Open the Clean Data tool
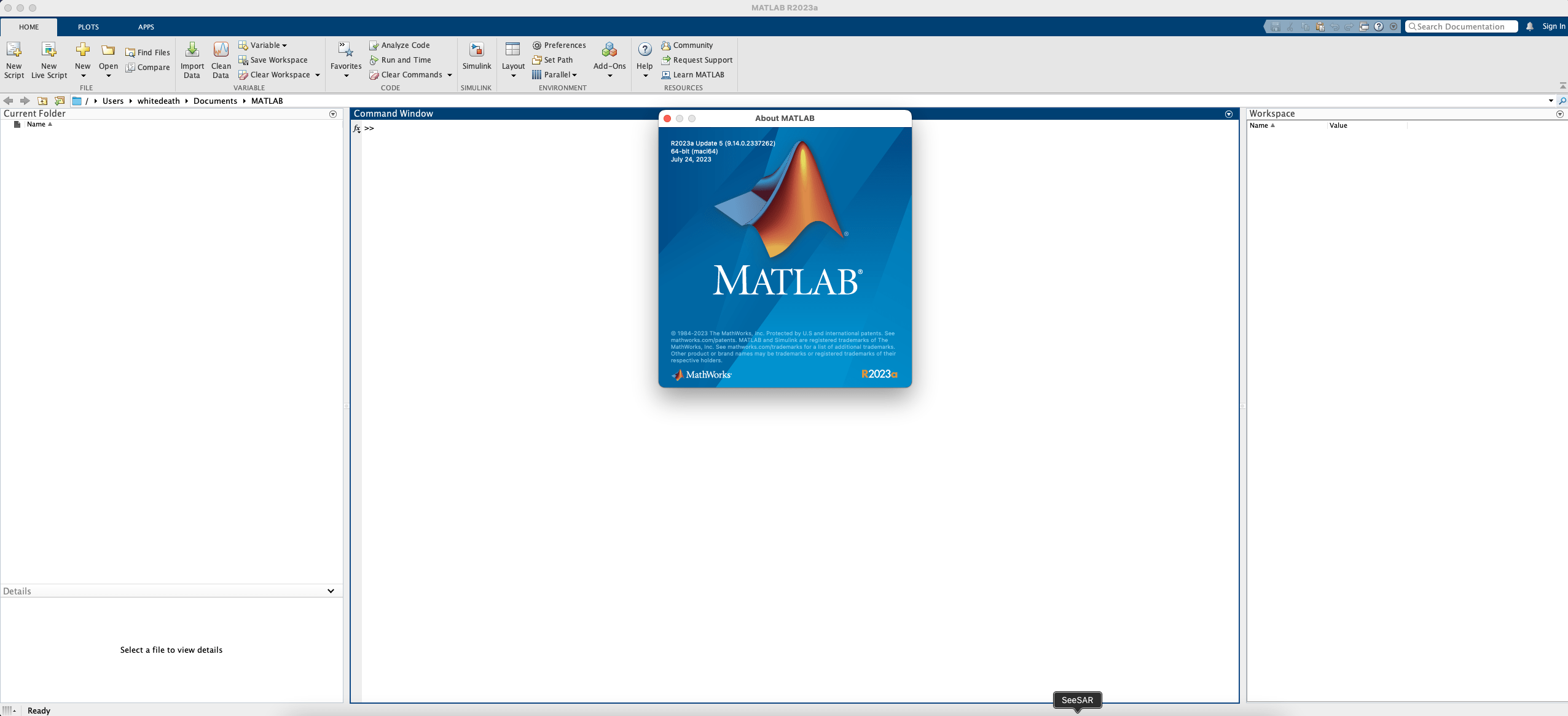The image size is (1568, 716). 221,60
